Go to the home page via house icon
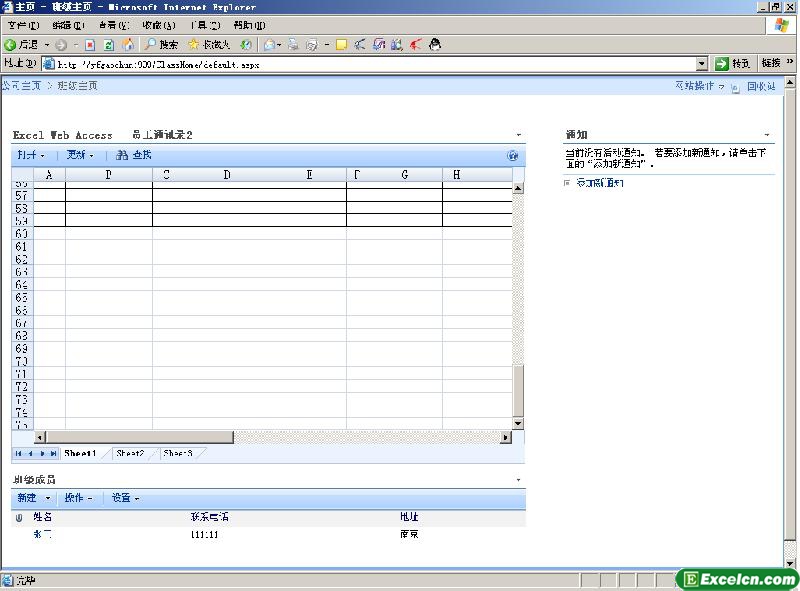 pos(128,45)
